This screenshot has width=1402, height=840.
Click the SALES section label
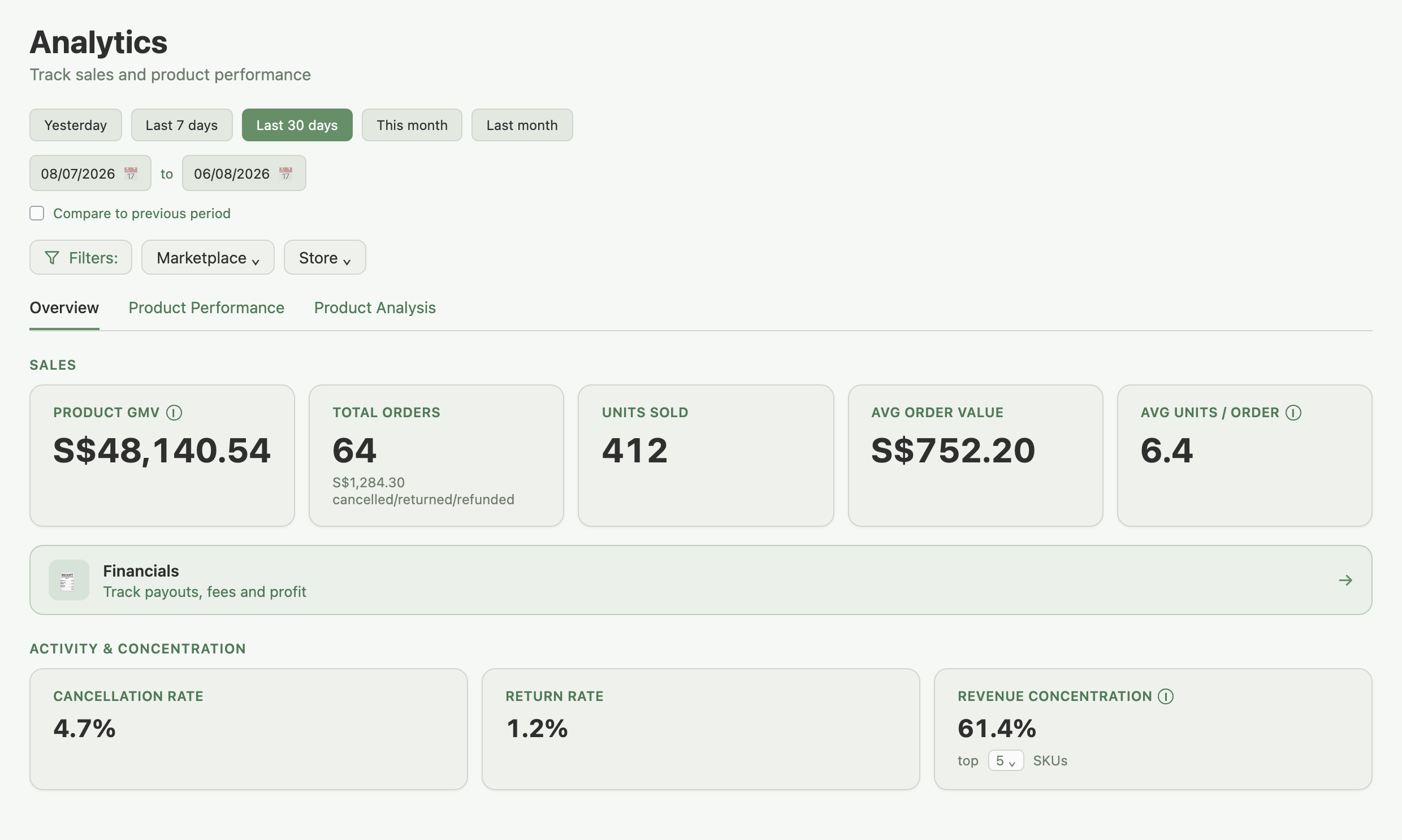tap(53, 365)
